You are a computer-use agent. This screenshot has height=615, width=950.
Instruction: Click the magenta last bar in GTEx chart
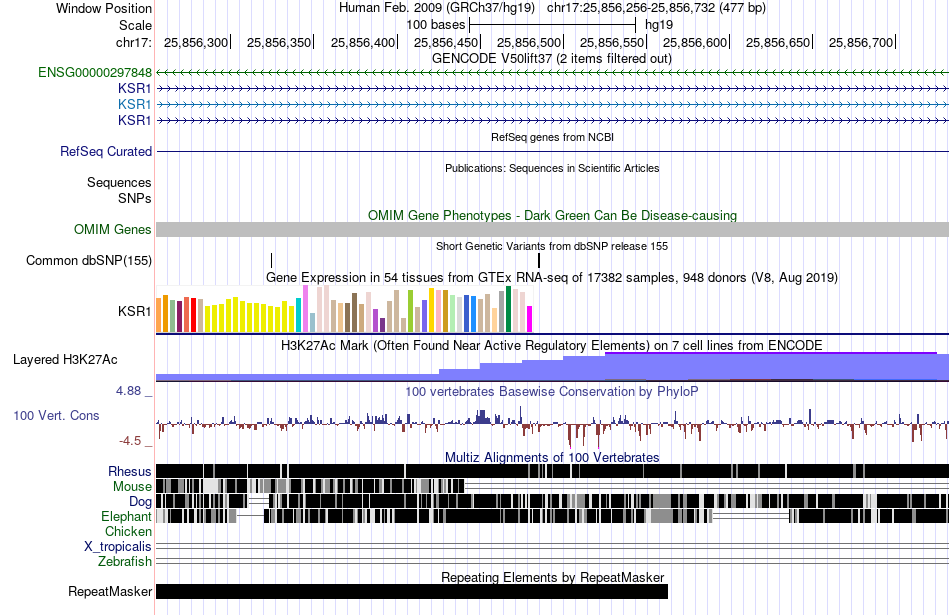coord(529,319)
